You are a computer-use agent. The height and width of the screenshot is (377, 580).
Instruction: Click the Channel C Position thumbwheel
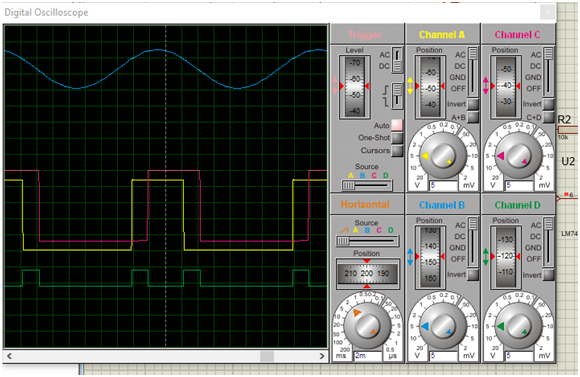coord(506,87)
